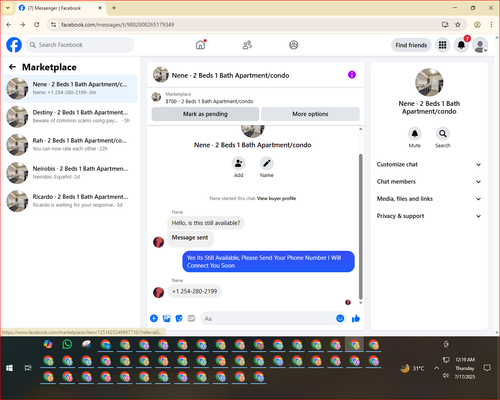Image resolution: width=500 pixels, height=400 pixels.
Task: Attach a photo with the image icon
Action: (166, 318)
